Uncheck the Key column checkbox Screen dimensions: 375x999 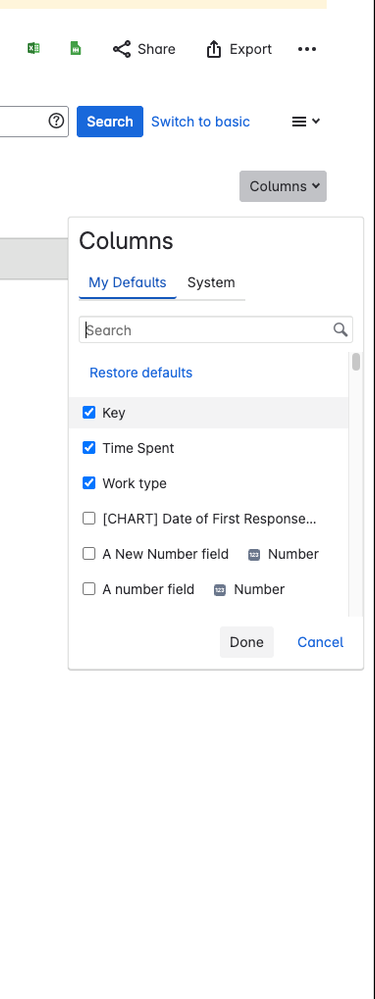89,412
